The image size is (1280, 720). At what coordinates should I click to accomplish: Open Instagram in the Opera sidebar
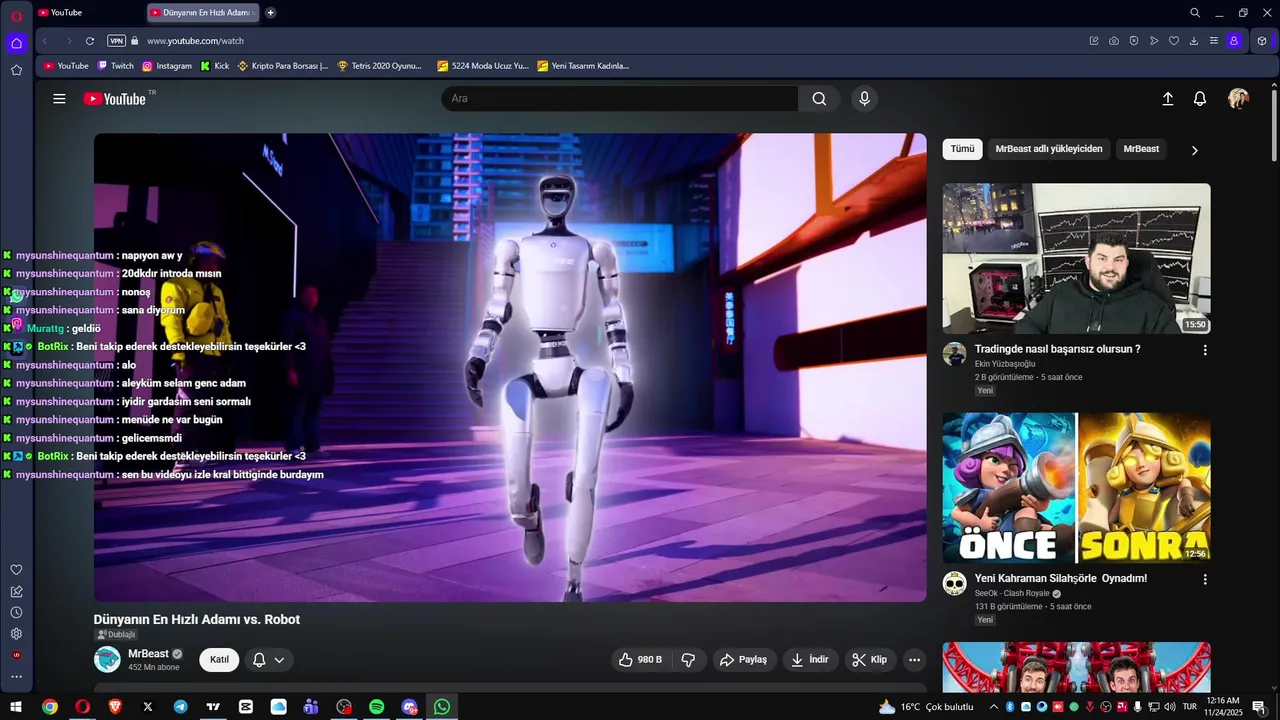pyautogui.click(x=16, y=324)
